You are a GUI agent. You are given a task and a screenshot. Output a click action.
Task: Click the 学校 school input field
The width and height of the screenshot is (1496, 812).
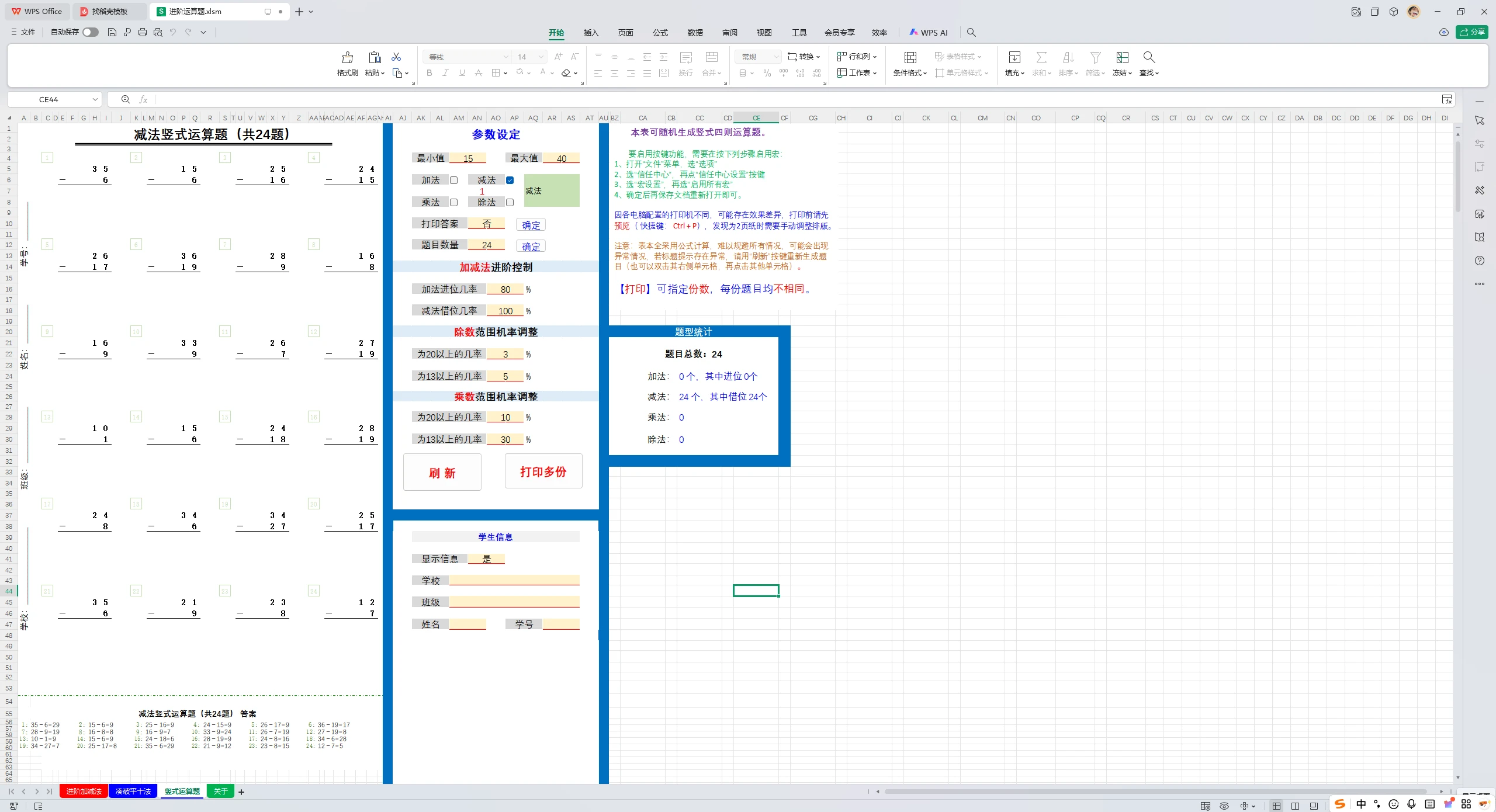(514, 581)
